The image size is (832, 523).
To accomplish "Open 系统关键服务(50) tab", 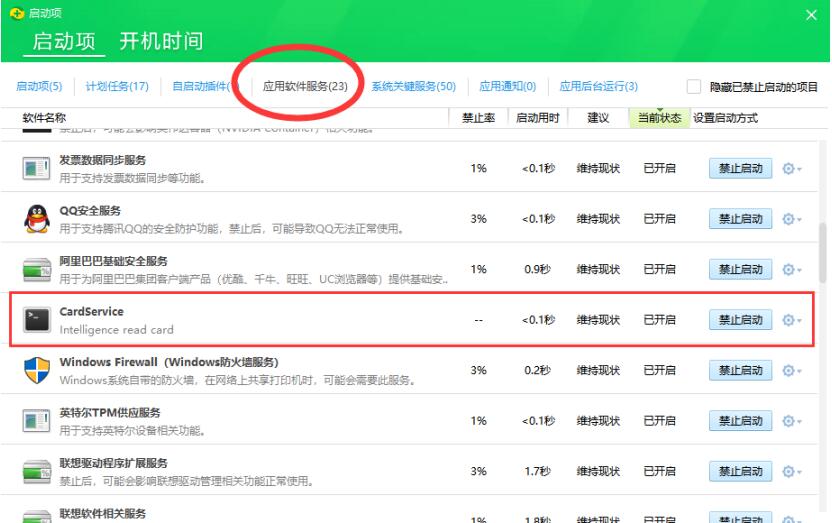I will 413,87.
